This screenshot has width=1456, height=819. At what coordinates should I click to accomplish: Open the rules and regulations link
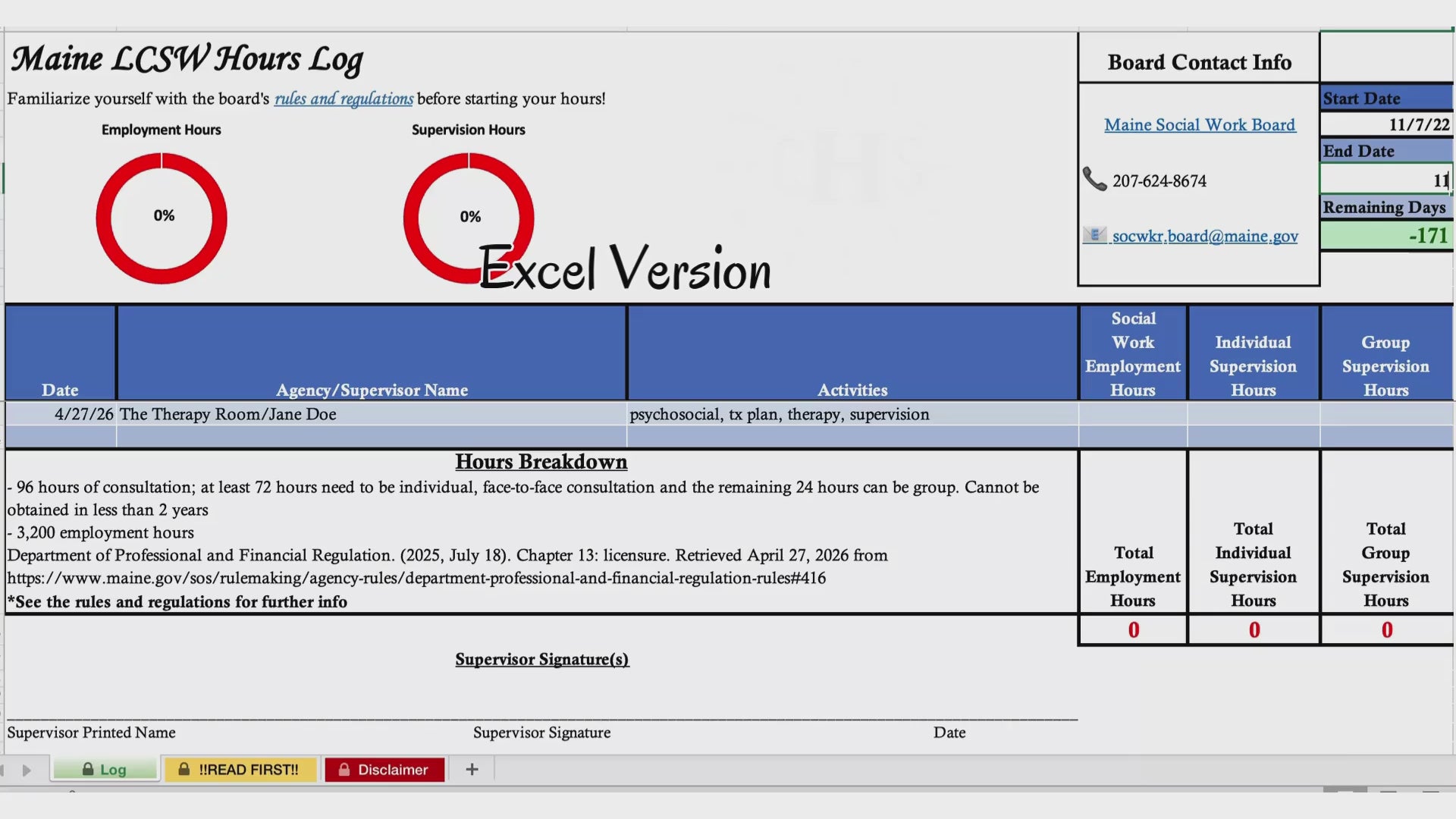(344, 99)
